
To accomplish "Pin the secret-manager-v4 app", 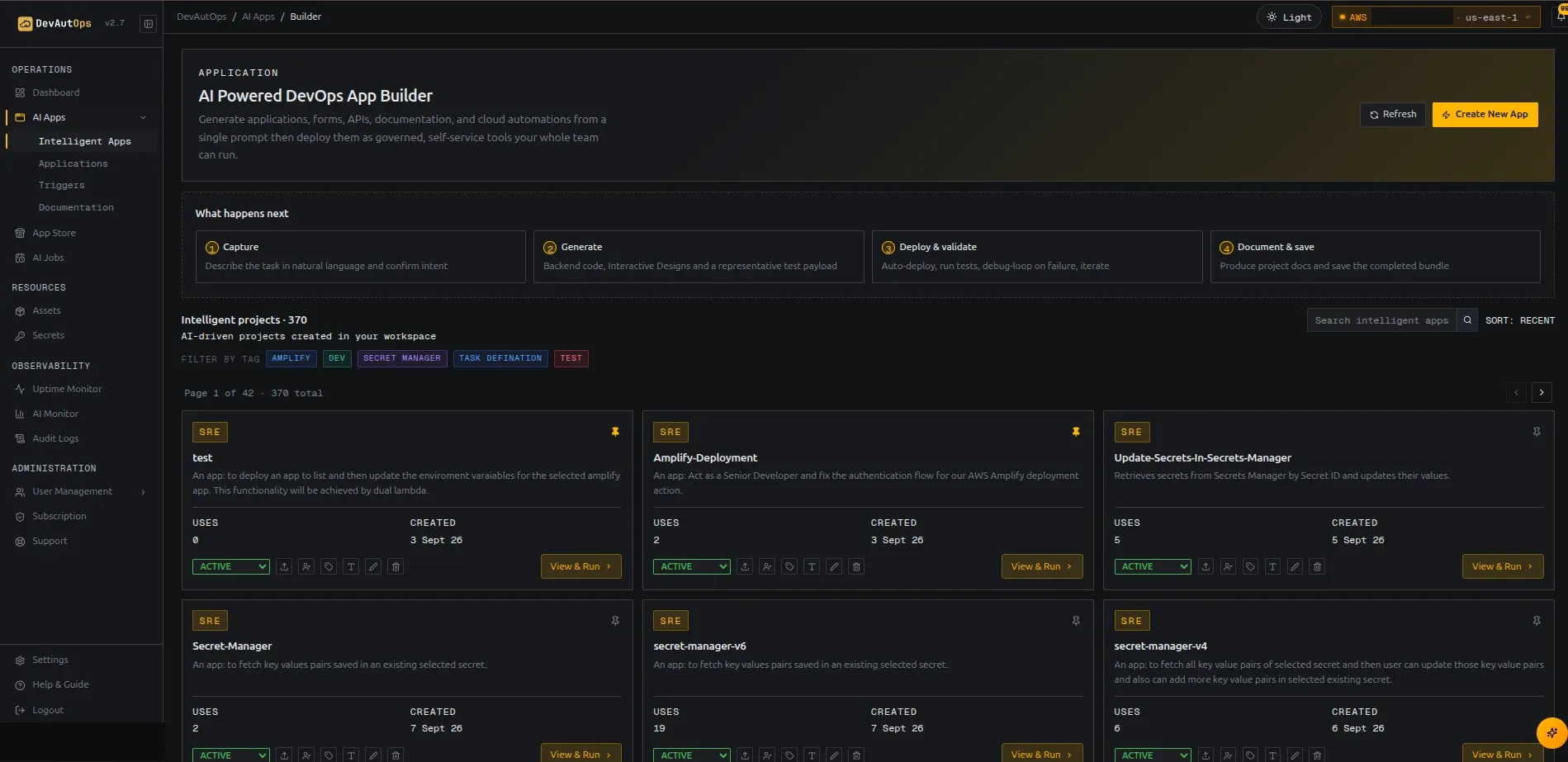I will 1537,621.
